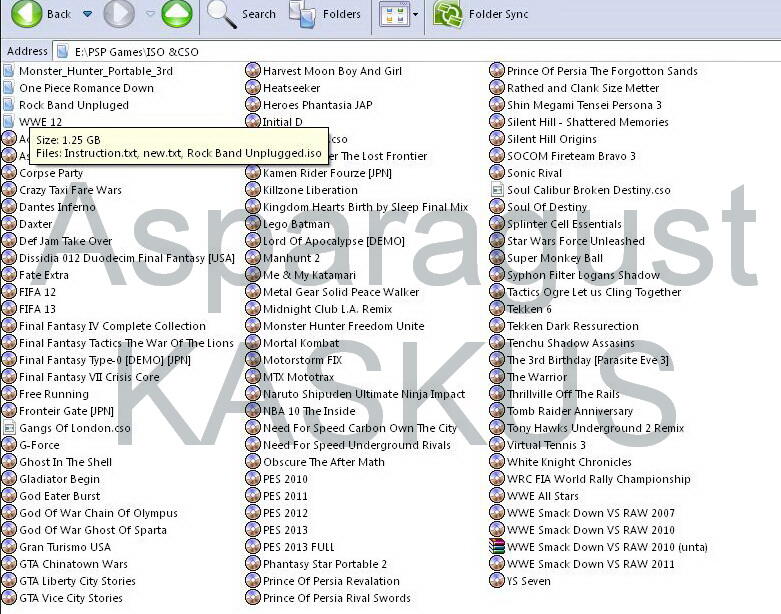781x614 pixels.
Task: Select "Final Fantasy IV Complete Collection" entry
Action: 104,326
